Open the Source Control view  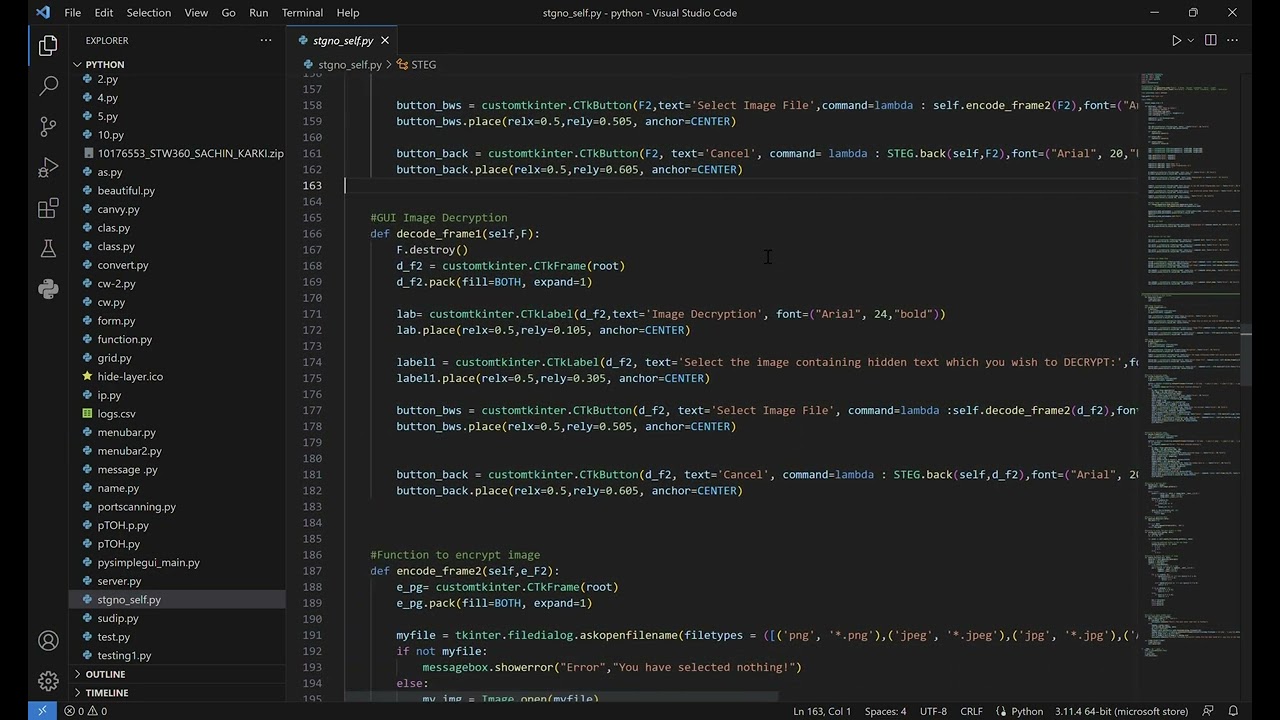pos(48,127)
